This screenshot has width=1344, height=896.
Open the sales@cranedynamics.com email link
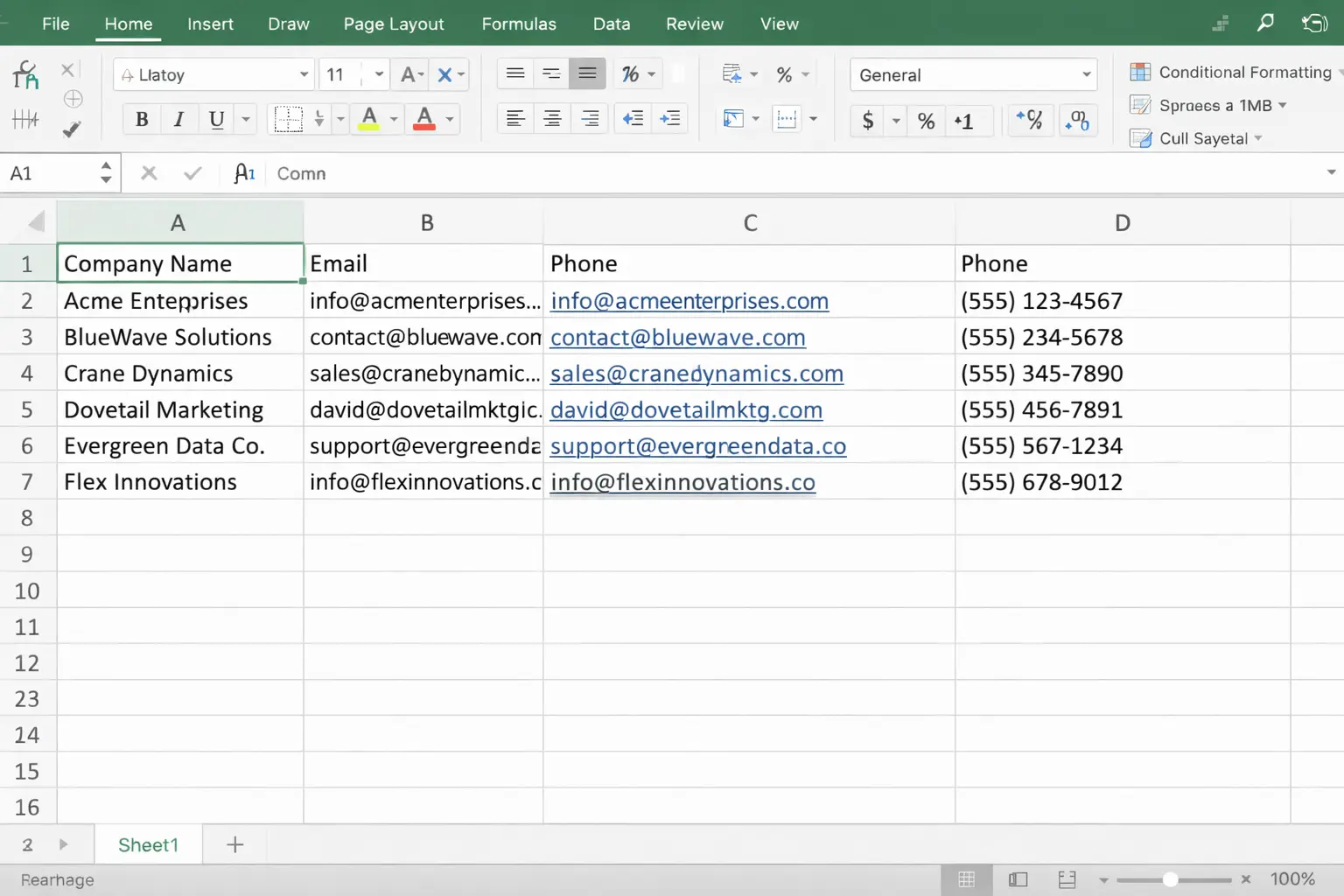(x=696, y=374)
